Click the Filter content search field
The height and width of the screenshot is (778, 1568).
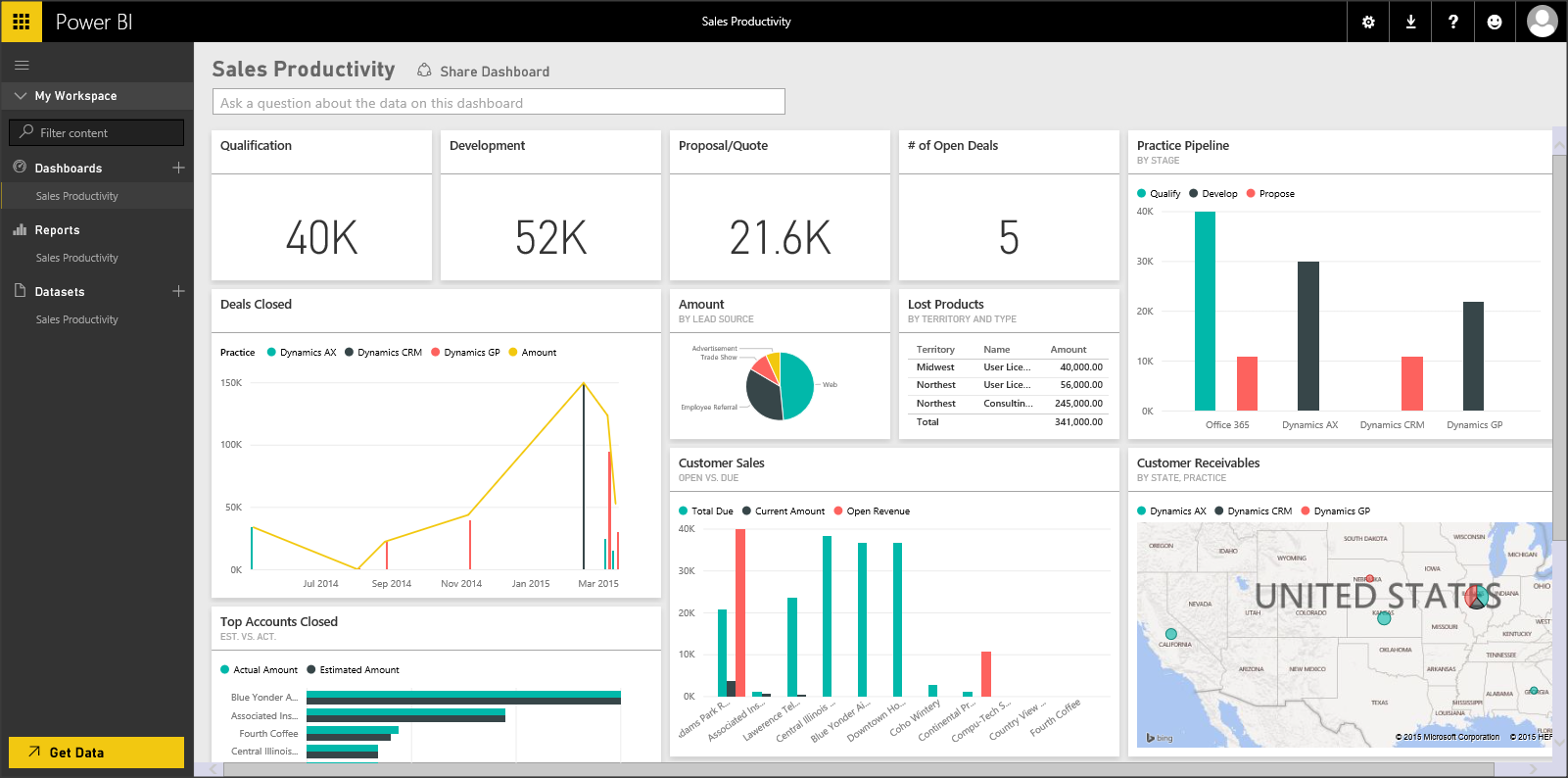click(x=96, y=133)
